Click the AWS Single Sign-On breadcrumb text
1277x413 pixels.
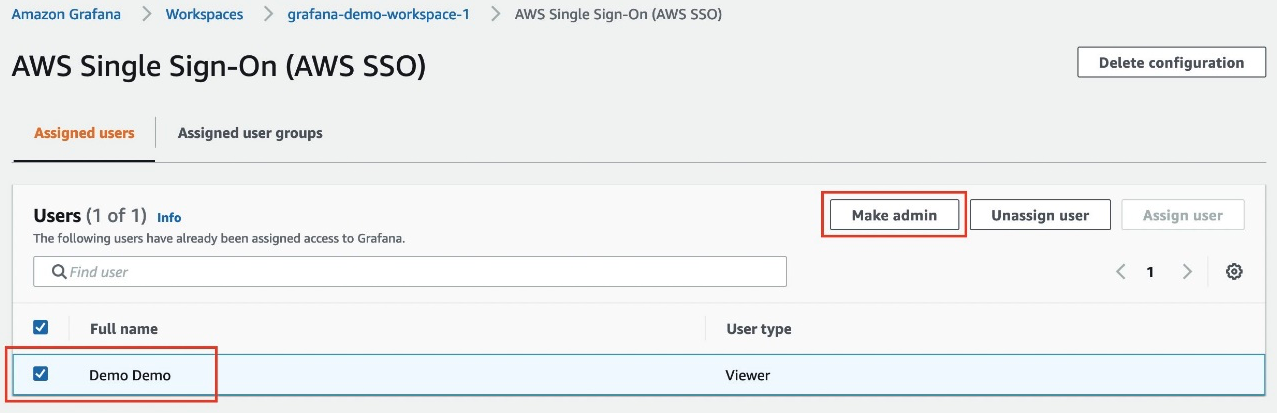point(618,15)
